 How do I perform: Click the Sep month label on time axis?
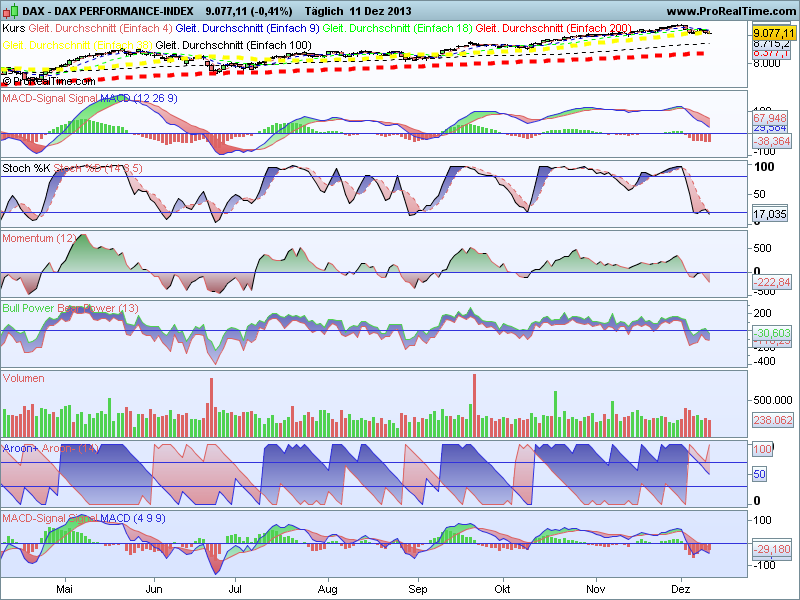(418, 589)
